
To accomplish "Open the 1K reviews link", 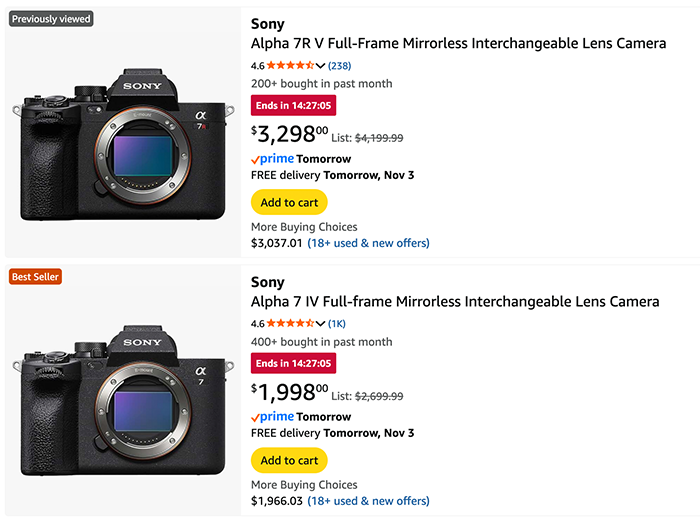I will tap(337, 324).
